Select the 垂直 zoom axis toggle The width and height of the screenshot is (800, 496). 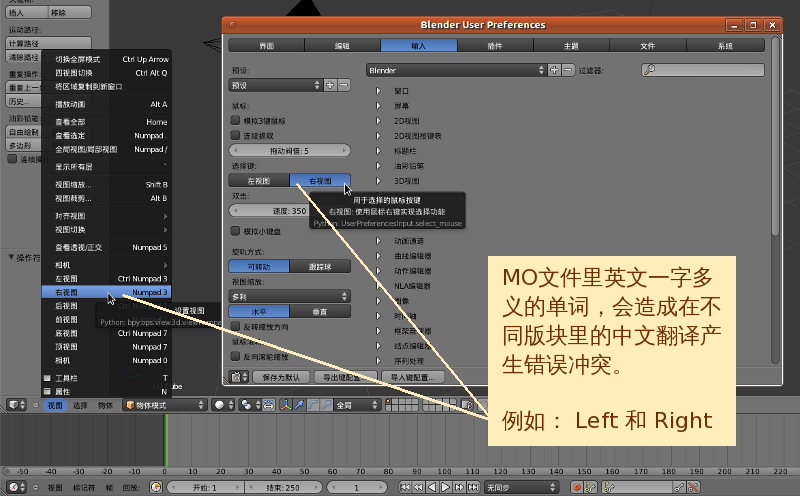click(x=320, y=311)
